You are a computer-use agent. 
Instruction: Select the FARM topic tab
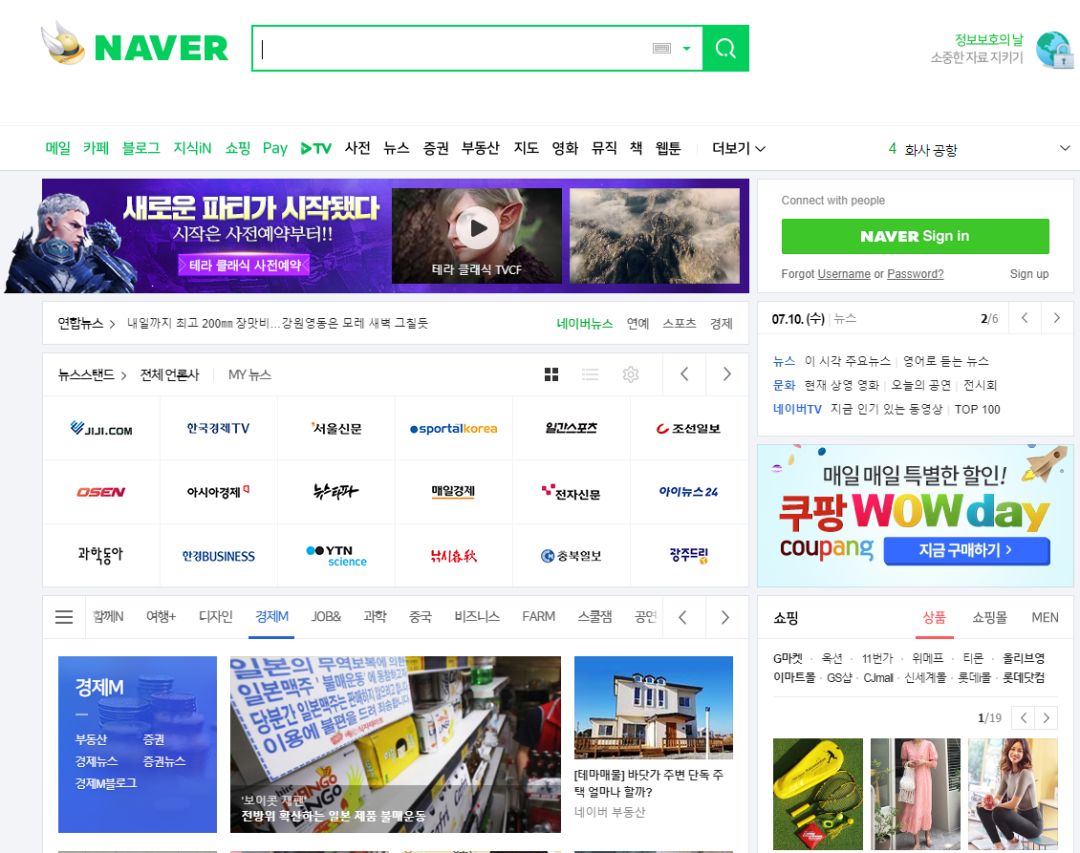(x=539, y=617)
